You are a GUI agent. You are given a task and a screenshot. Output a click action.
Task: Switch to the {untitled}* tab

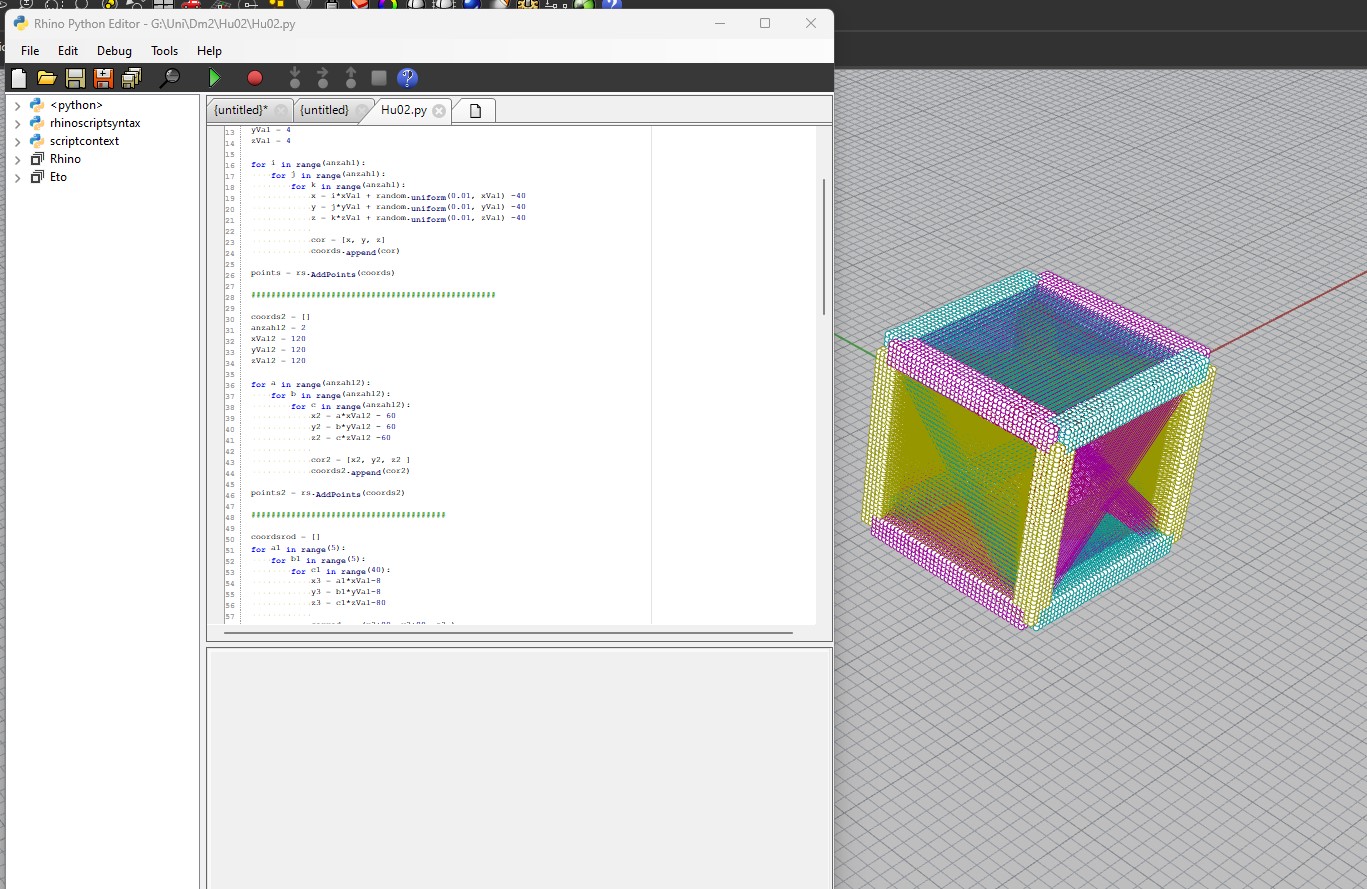(240, 110)
